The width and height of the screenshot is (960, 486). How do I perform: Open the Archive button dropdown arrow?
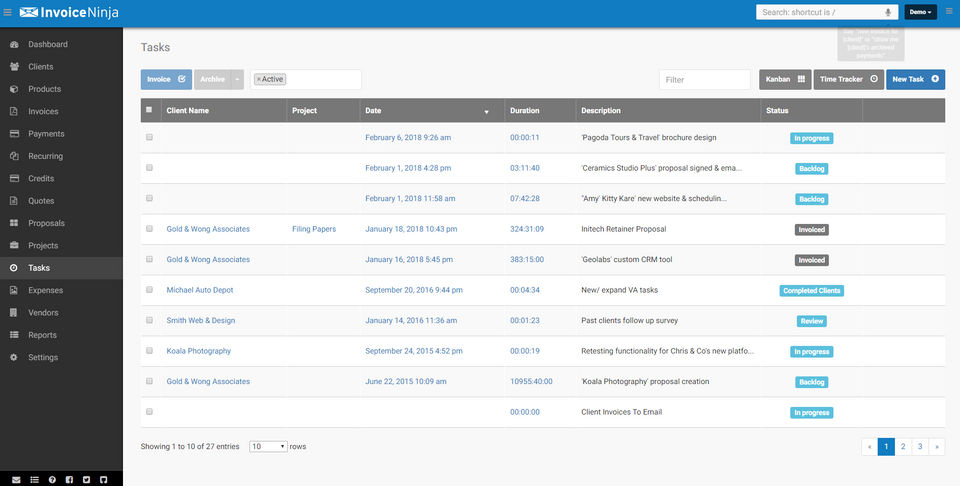coord(237,79)
